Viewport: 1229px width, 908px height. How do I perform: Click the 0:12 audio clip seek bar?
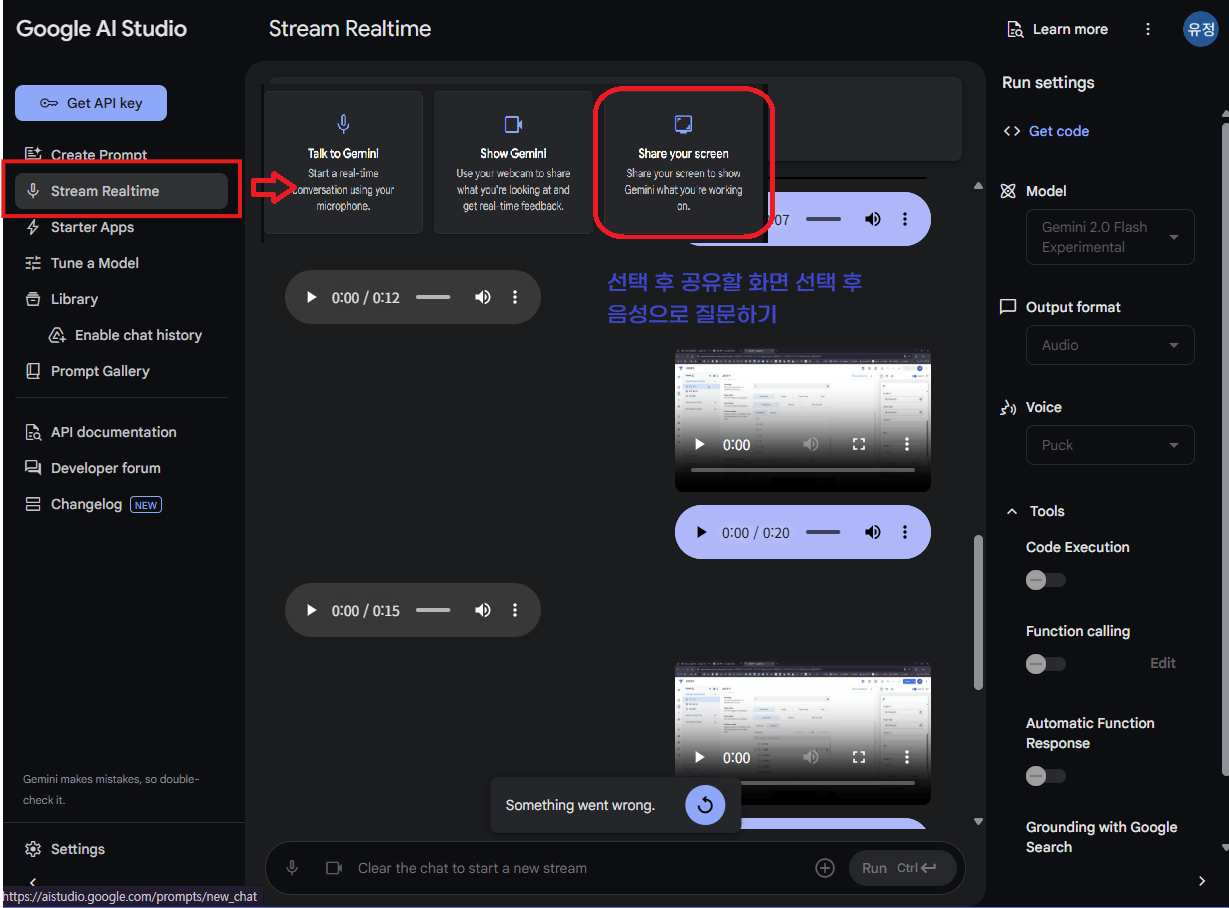[x=433, y=297]
